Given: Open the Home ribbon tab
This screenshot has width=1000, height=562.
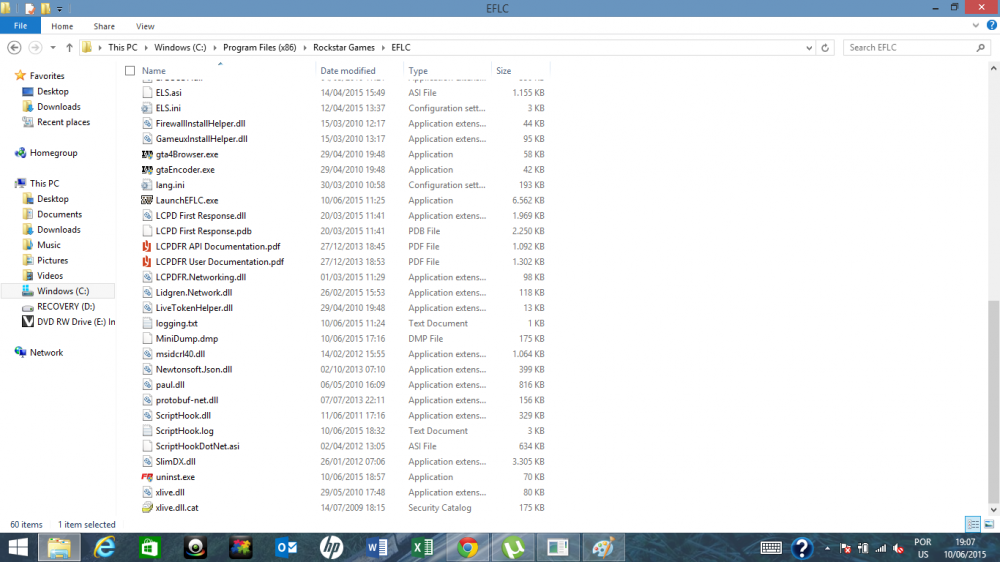Looking at the screenshot, I should tap(62, 26).
